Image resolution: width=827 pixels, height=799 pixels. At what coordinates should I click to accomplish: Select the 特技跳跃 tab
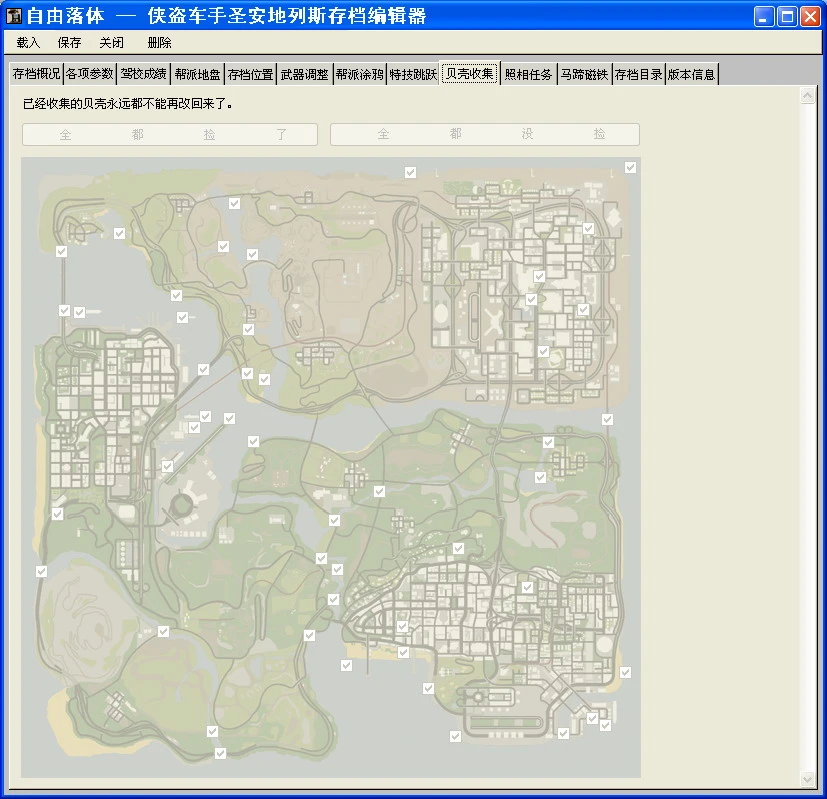click(x=414, y=74)
